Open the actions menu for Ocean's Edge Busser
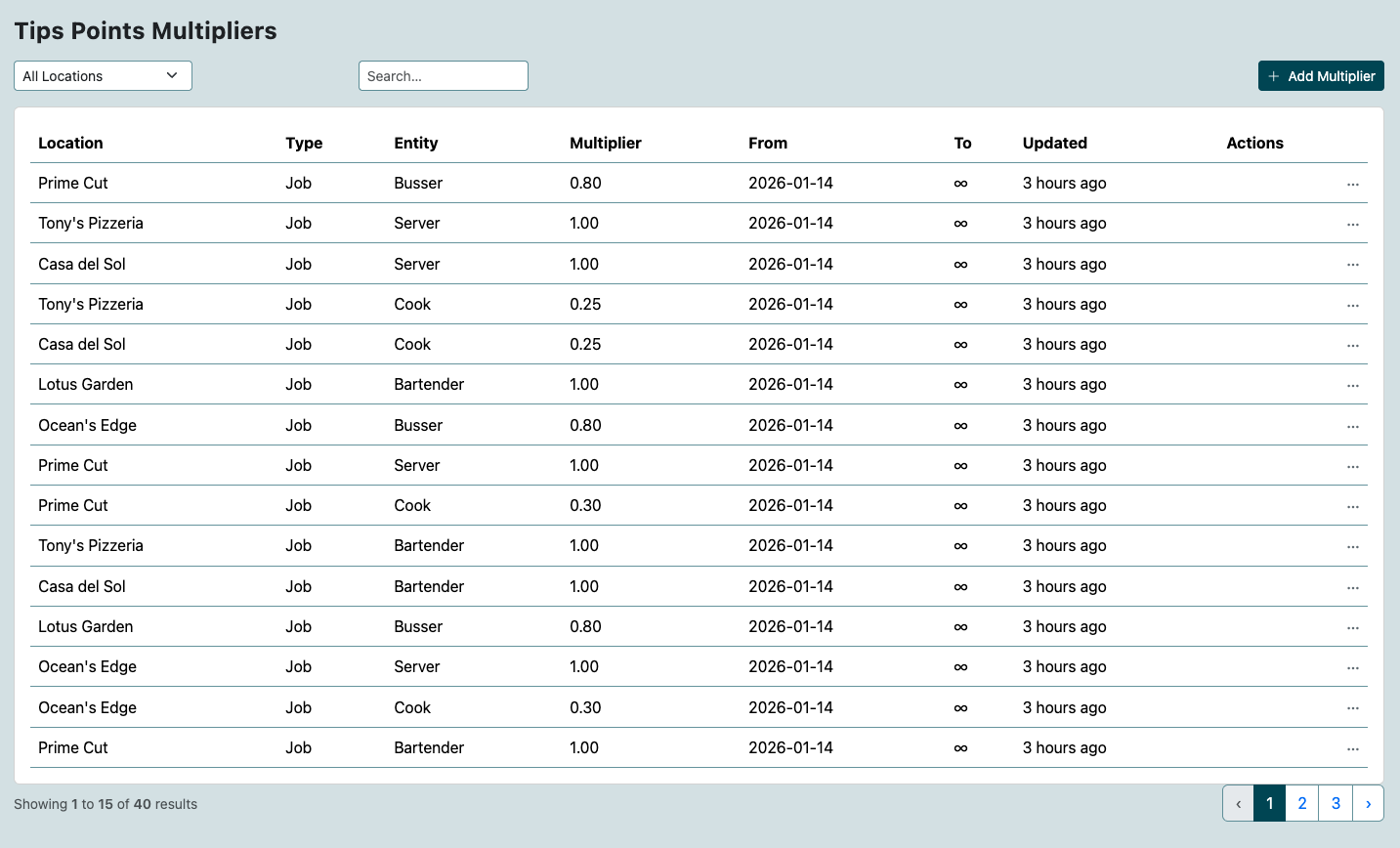Image resolution: width=1400 pixels, height=848 pixels. (x=1353, y=425)
